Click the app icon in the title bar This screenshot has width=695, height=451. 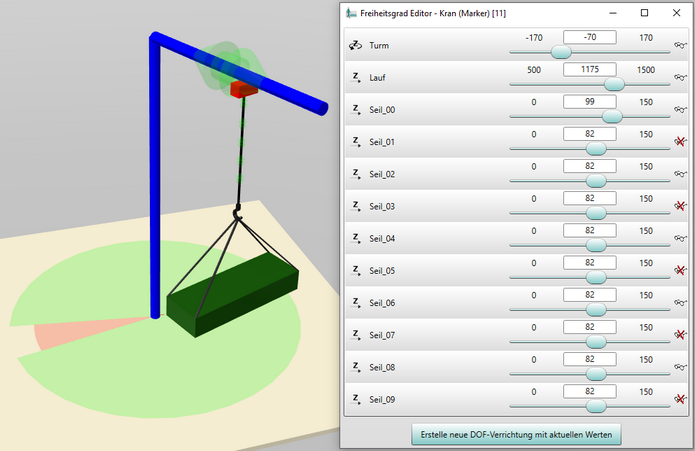pos(351,13)
